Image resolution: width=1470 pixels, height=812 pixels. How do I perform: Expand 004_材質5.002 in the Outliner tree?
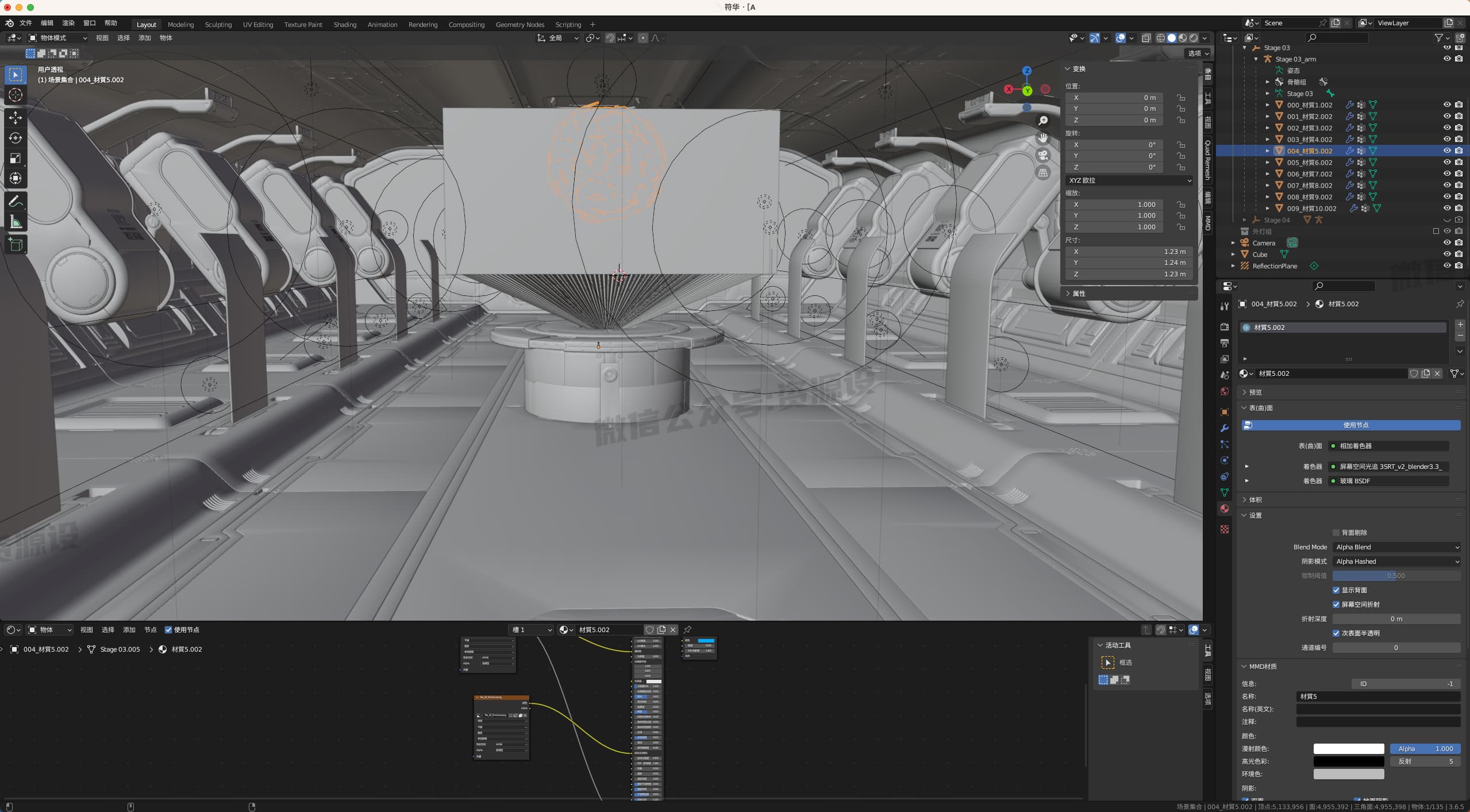point(1268,151)
